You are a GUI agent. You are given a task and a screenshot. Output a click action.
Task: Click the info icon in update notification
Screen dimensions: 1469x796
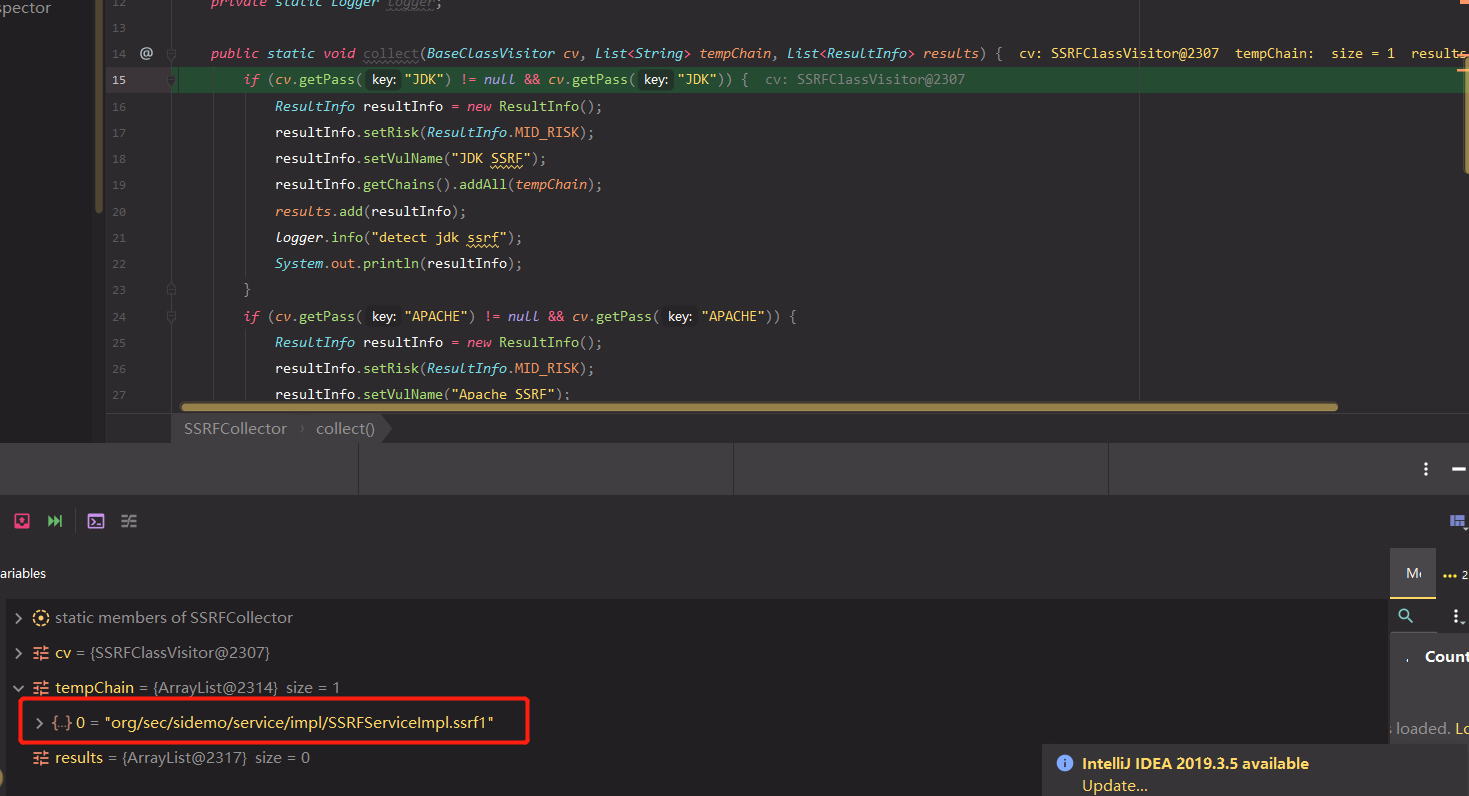1065,763
